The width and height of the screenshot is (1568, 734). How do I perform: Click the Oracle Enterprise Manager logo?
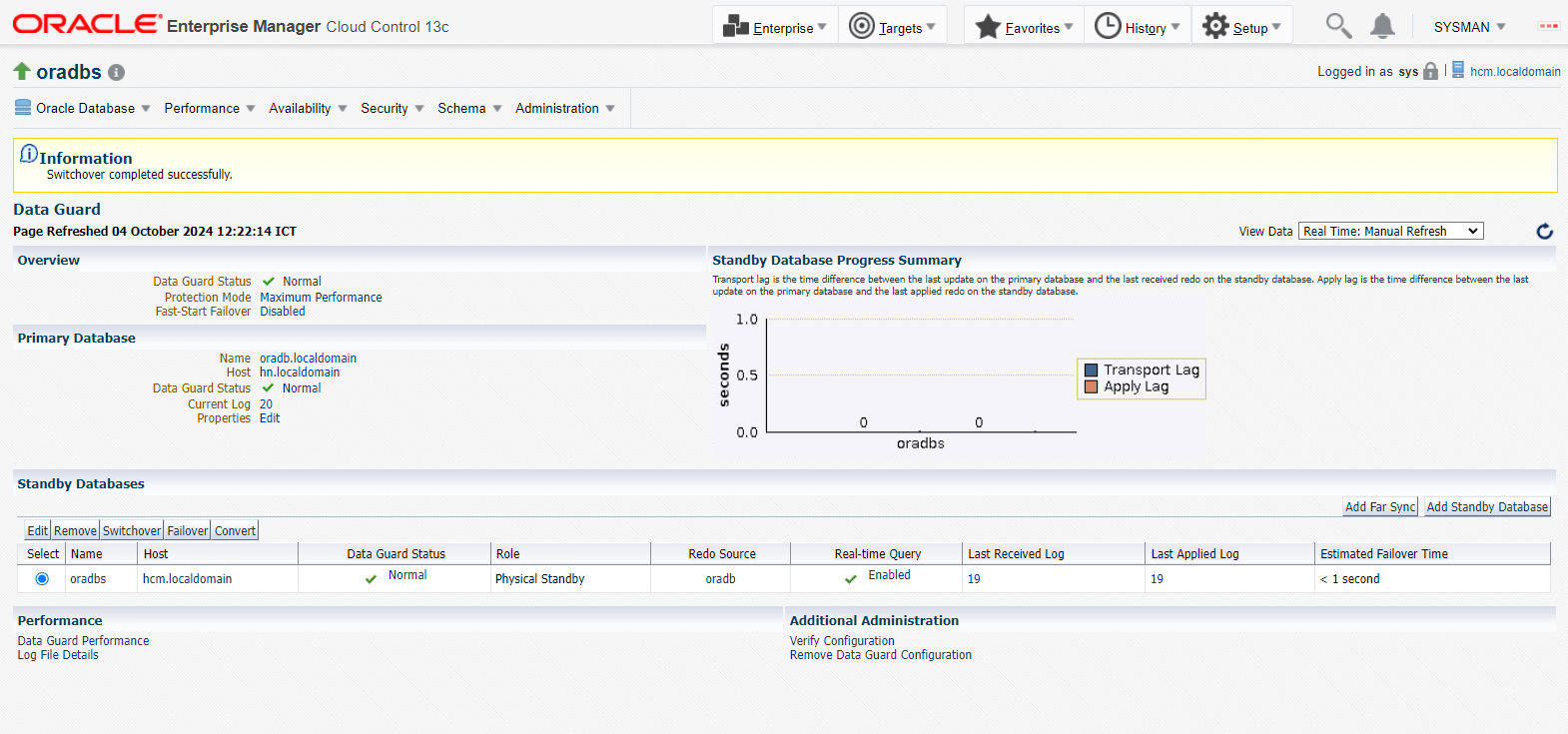tap(231, 25)
